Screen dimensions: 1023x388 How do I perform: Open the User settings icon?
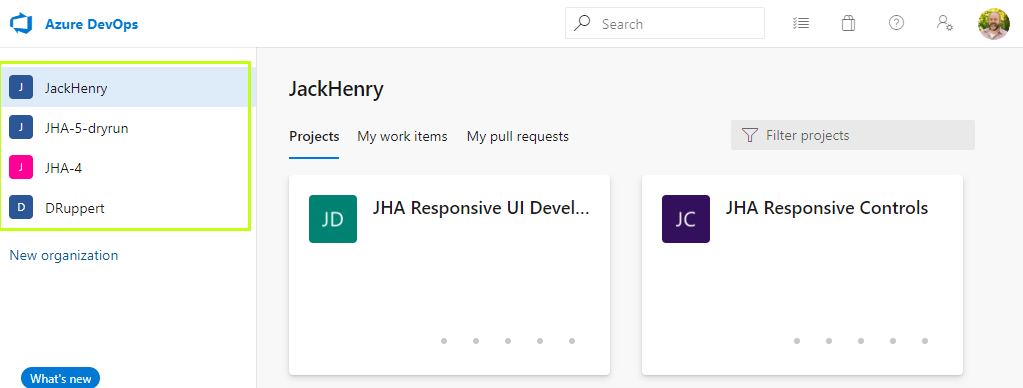(945, 23)
